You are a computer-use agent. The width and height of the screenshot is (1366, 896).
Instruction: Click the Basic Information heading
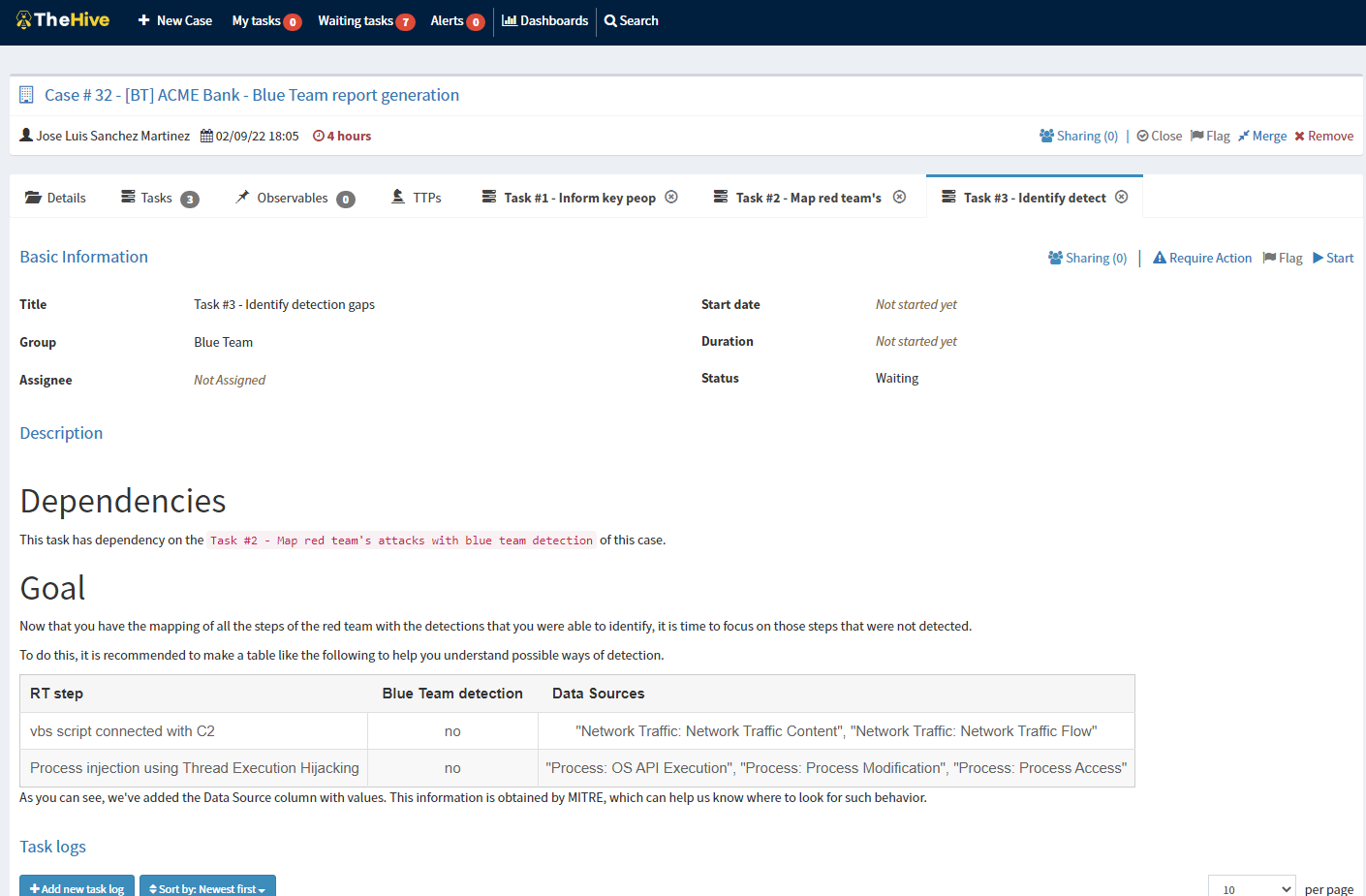coord(84,257)
